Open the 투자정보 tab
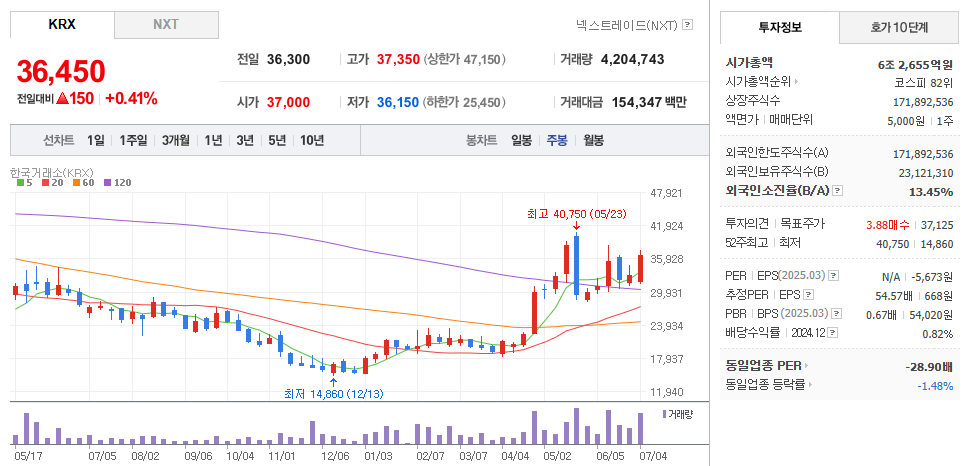Viewport: 963px width, 466px height. [779, 27]
